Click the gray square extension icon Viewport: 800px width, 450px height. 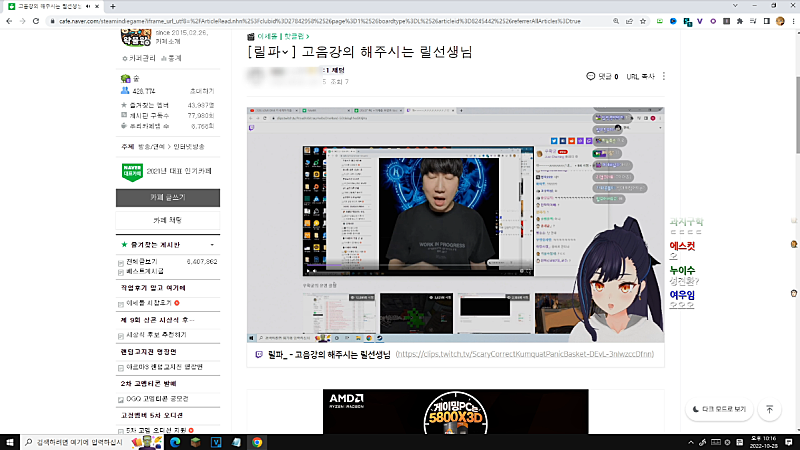727,21
